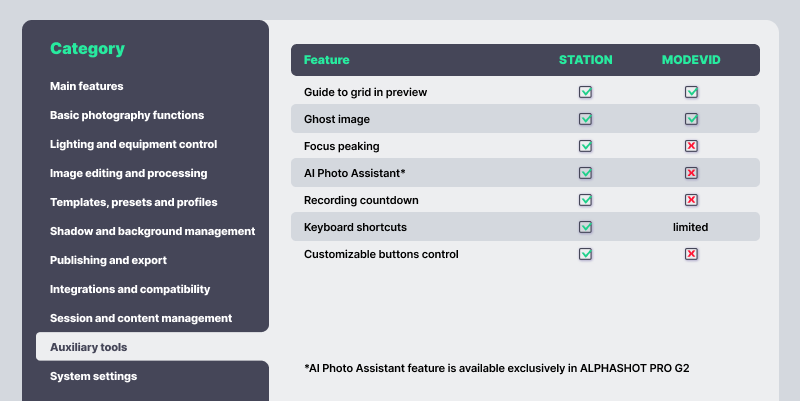Viewport: 800px width, 401px height.
Task: Click STATION checkmark for Recording countdown
Action: coord(585,200)
